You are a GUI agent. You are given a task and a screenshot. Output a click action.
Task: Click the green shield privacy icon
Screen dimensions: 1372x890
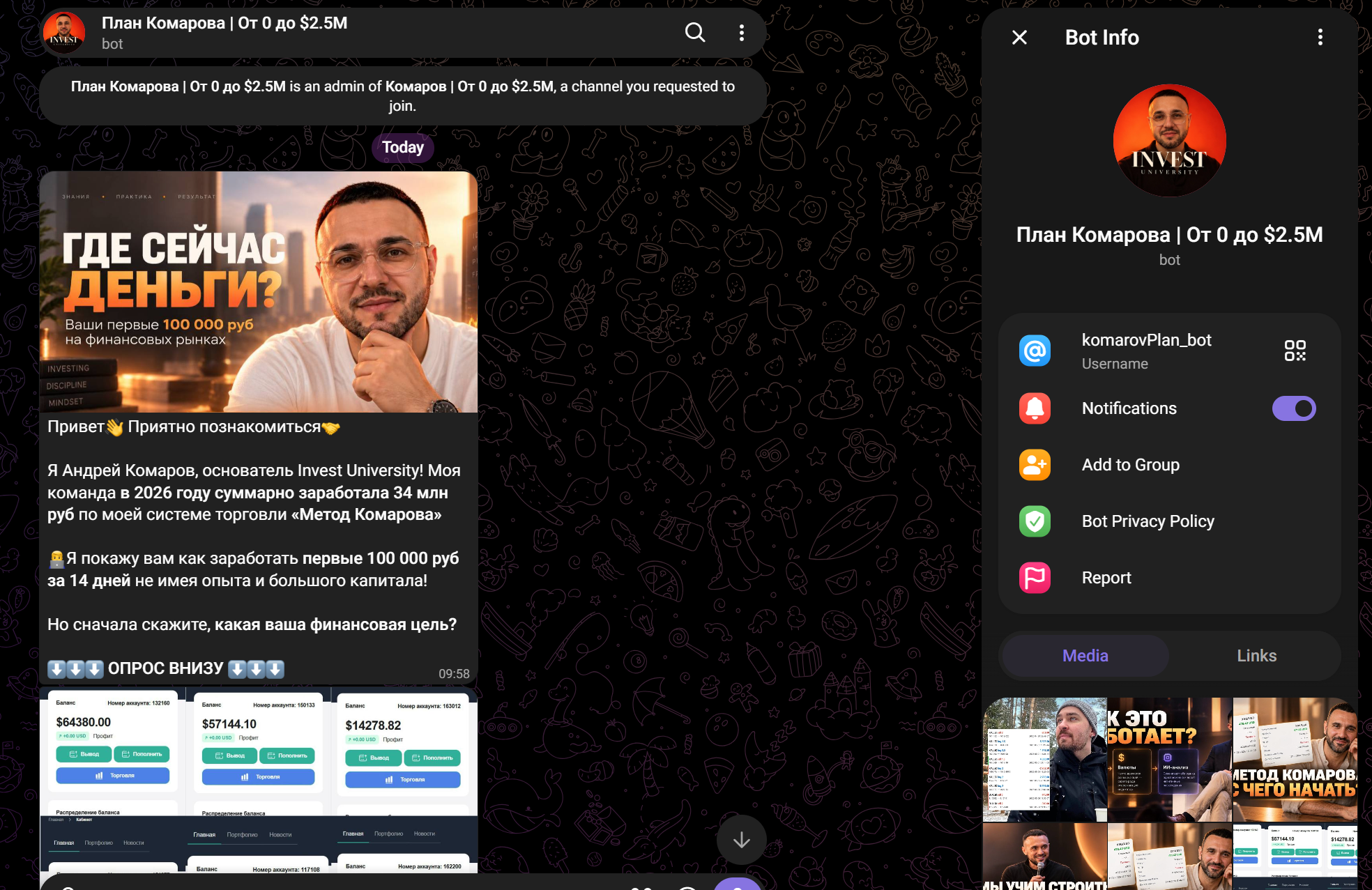[x=1035, y=521]
